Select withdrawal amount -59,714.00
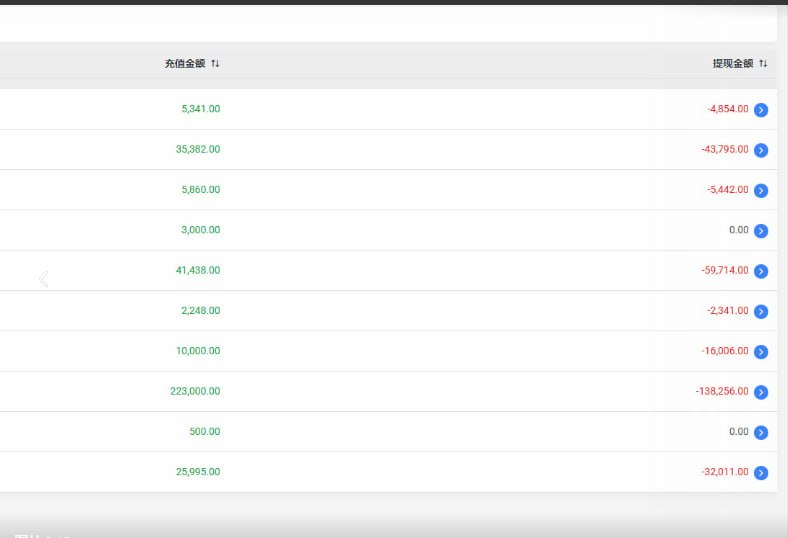Screen dimensions: 788x538 (x=725, y=270)
